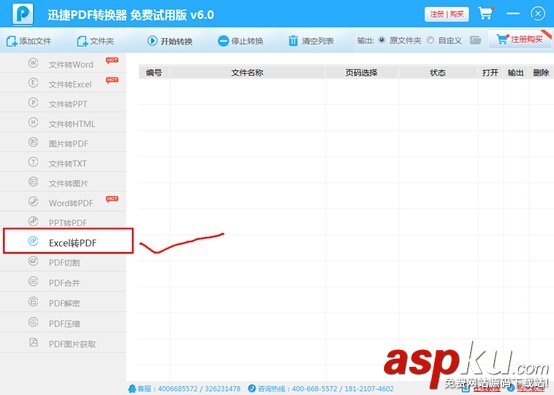Viewport: 554px width, 395px height.
Task: Click the 状态 column header
Action: 437,72
